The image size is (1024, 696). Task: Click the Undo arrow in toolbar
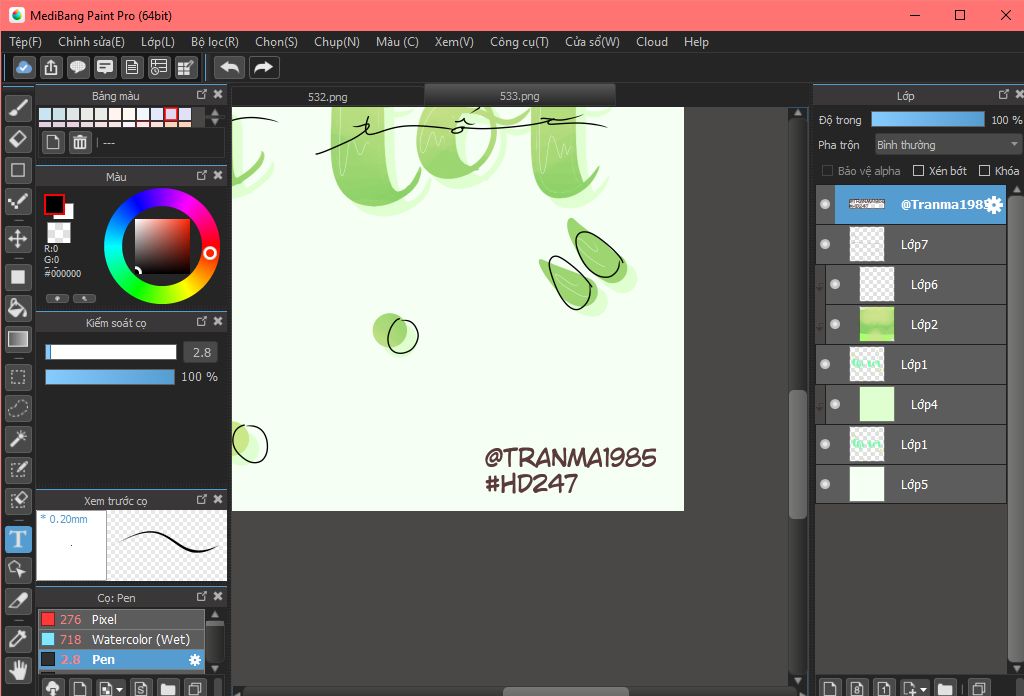pos(230,67)
